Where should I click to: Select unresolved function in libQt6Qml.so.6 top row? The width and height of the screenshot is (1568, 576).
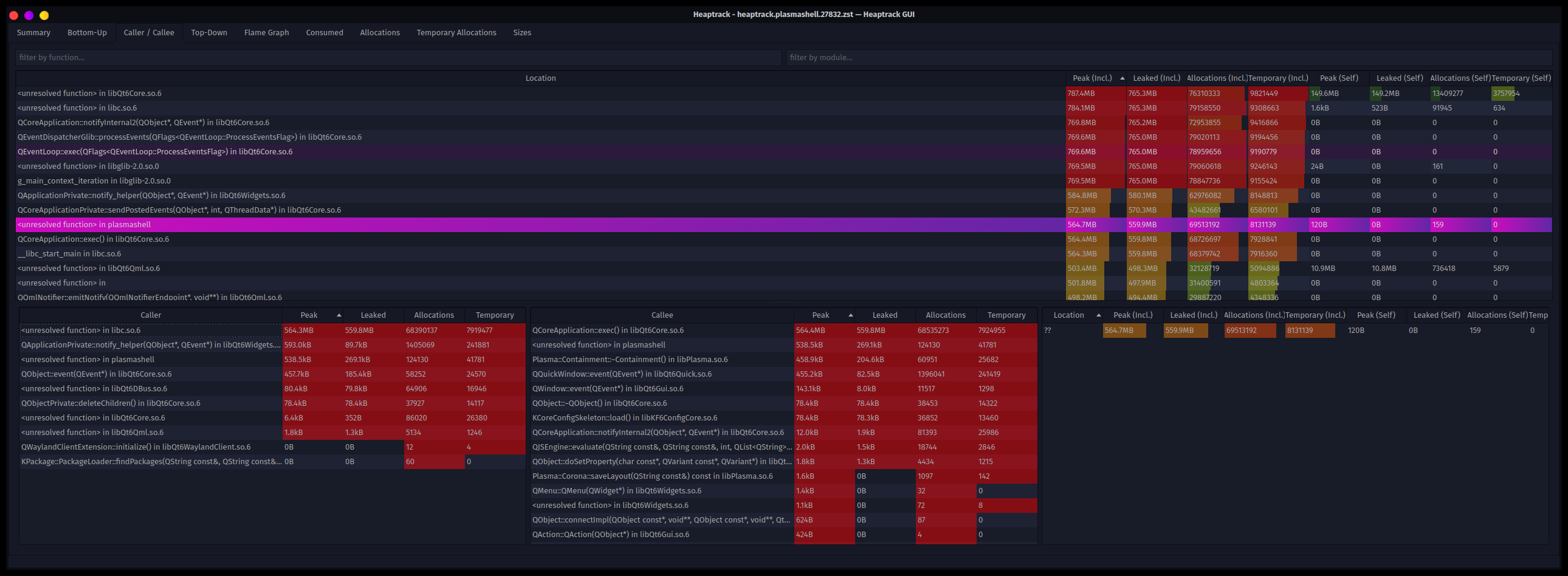[783, 269]
